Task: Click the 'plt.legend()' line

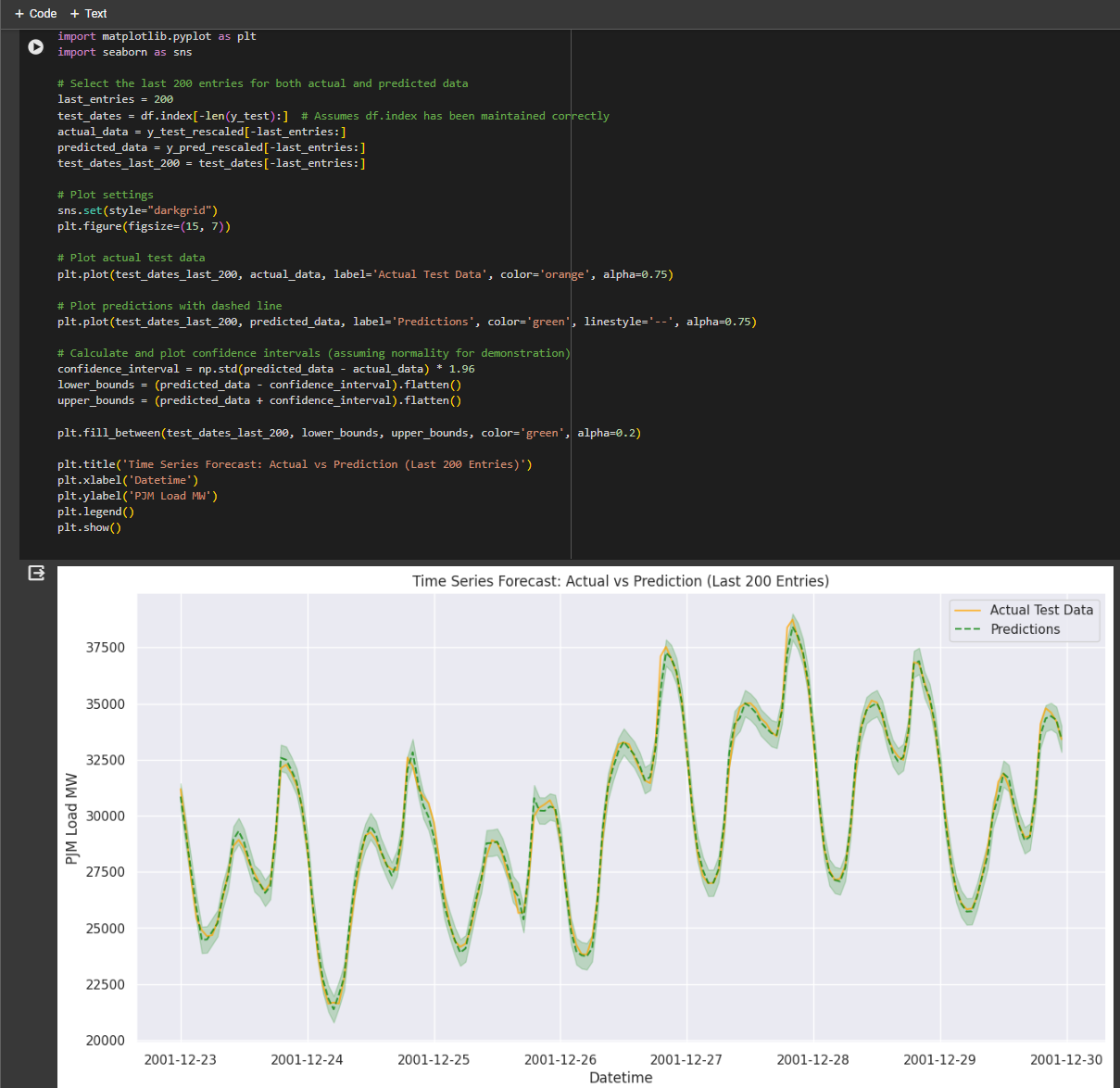Action: (x=95, y=512)
